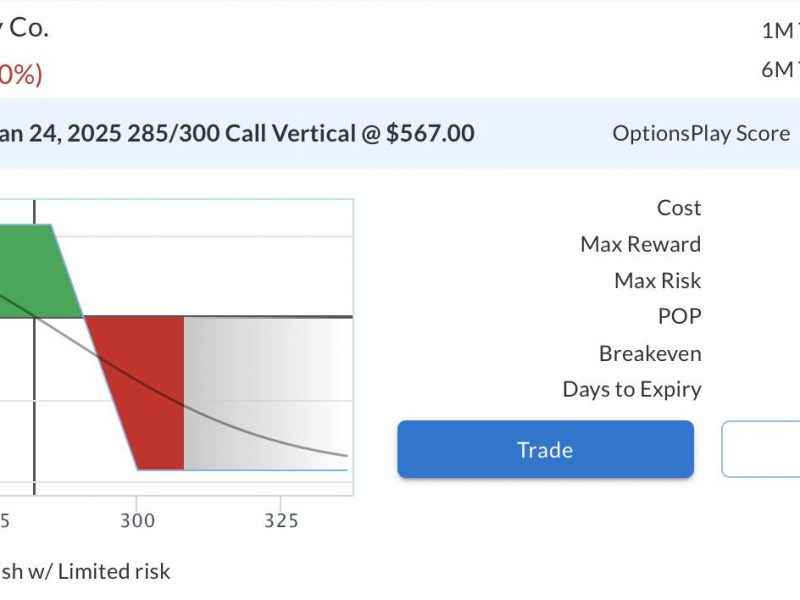800x600 pixels.
Task: Click the Max Risk label
Action: coord(658,280)
